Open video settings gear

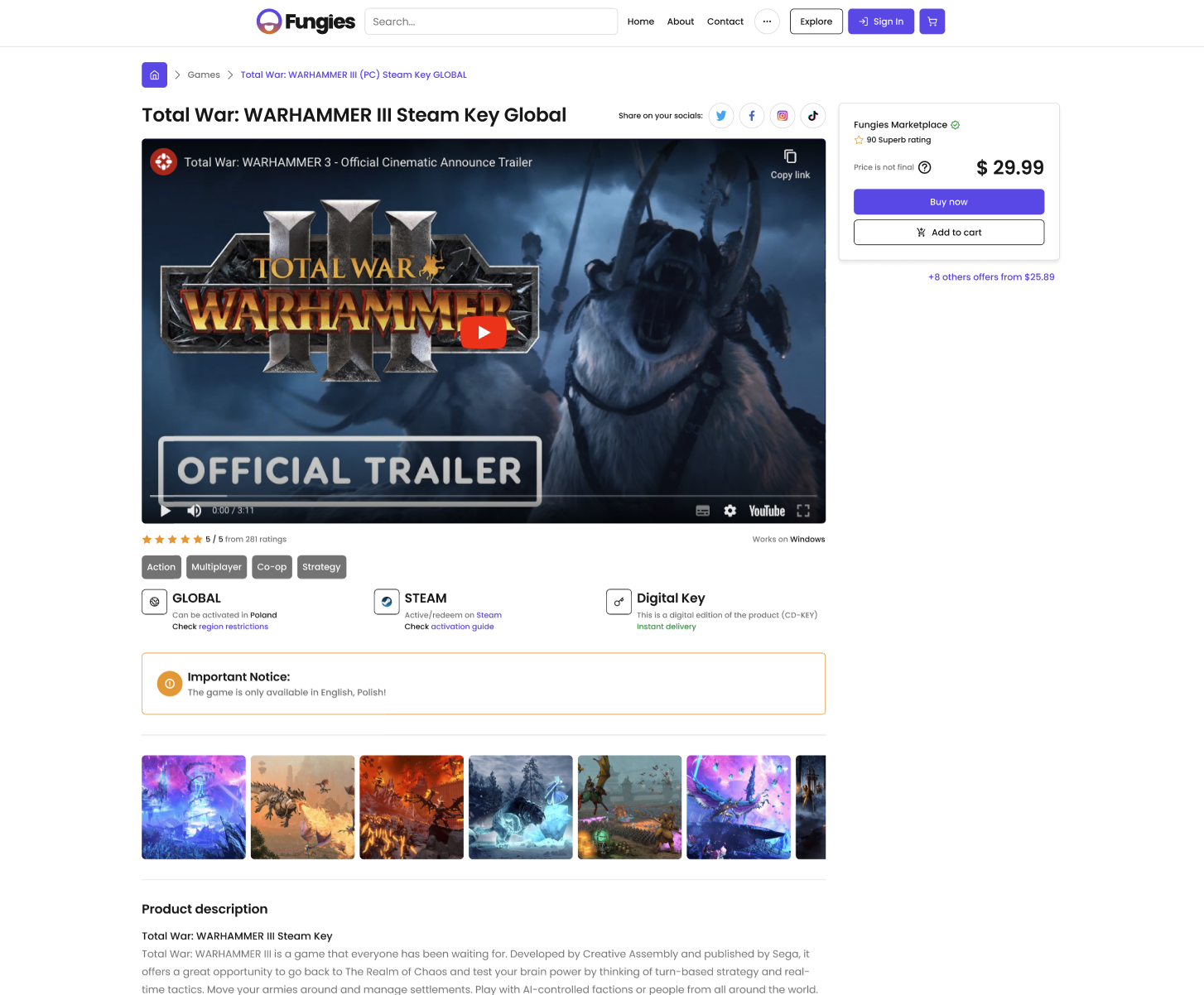(730, 511)
